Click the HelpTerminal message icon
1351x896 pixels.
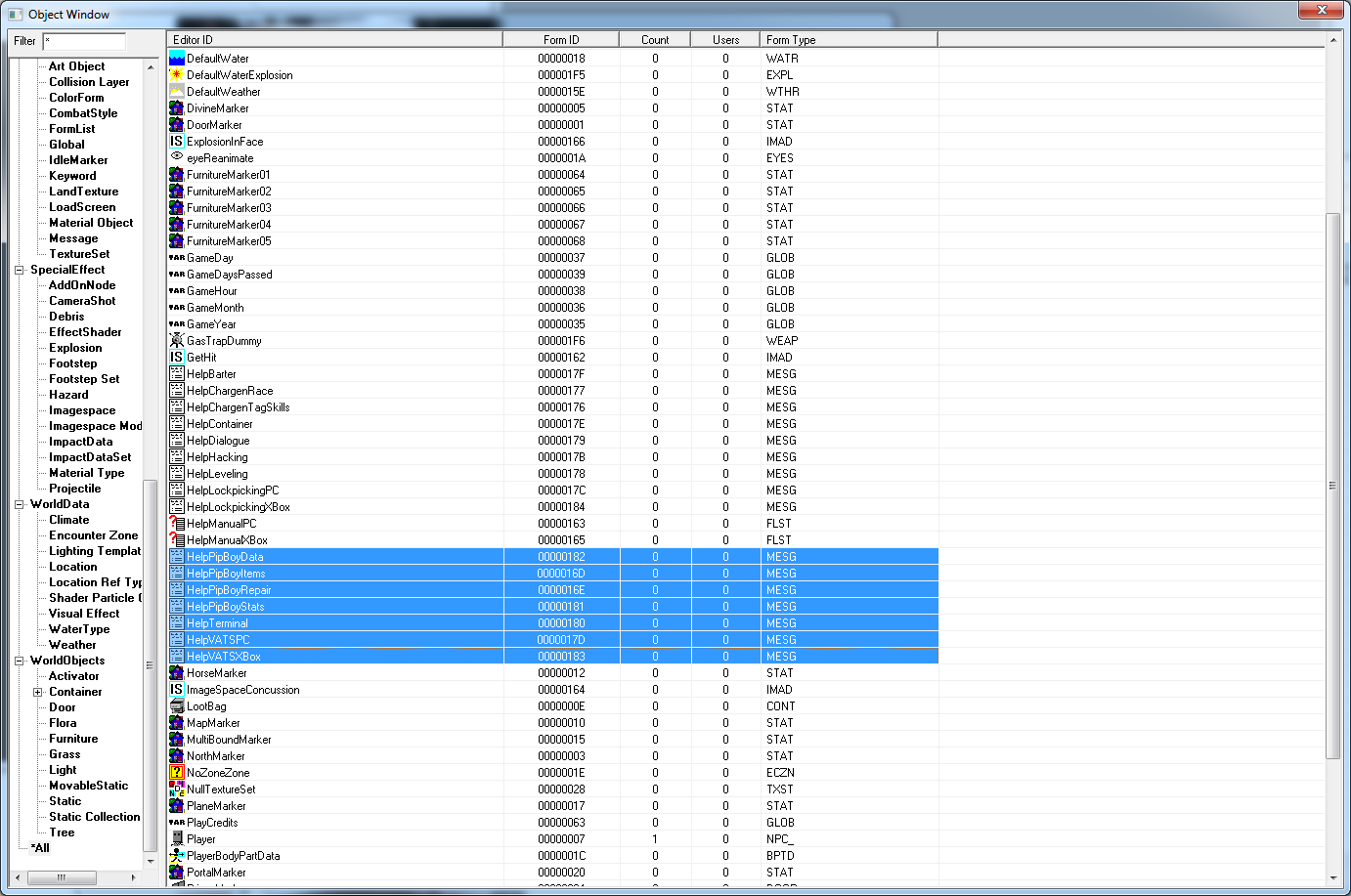[x=177, y=623]
